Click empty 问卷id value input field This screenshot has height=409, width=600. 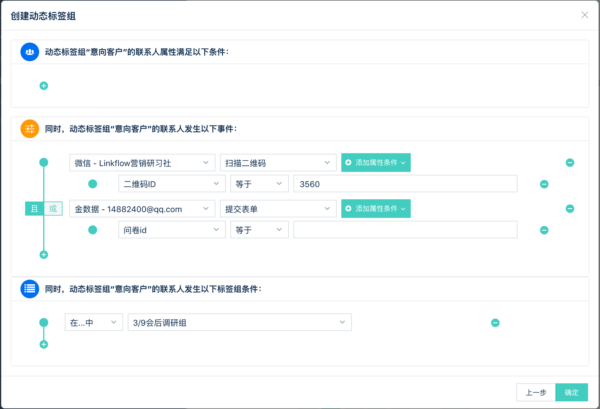point(405,230)
